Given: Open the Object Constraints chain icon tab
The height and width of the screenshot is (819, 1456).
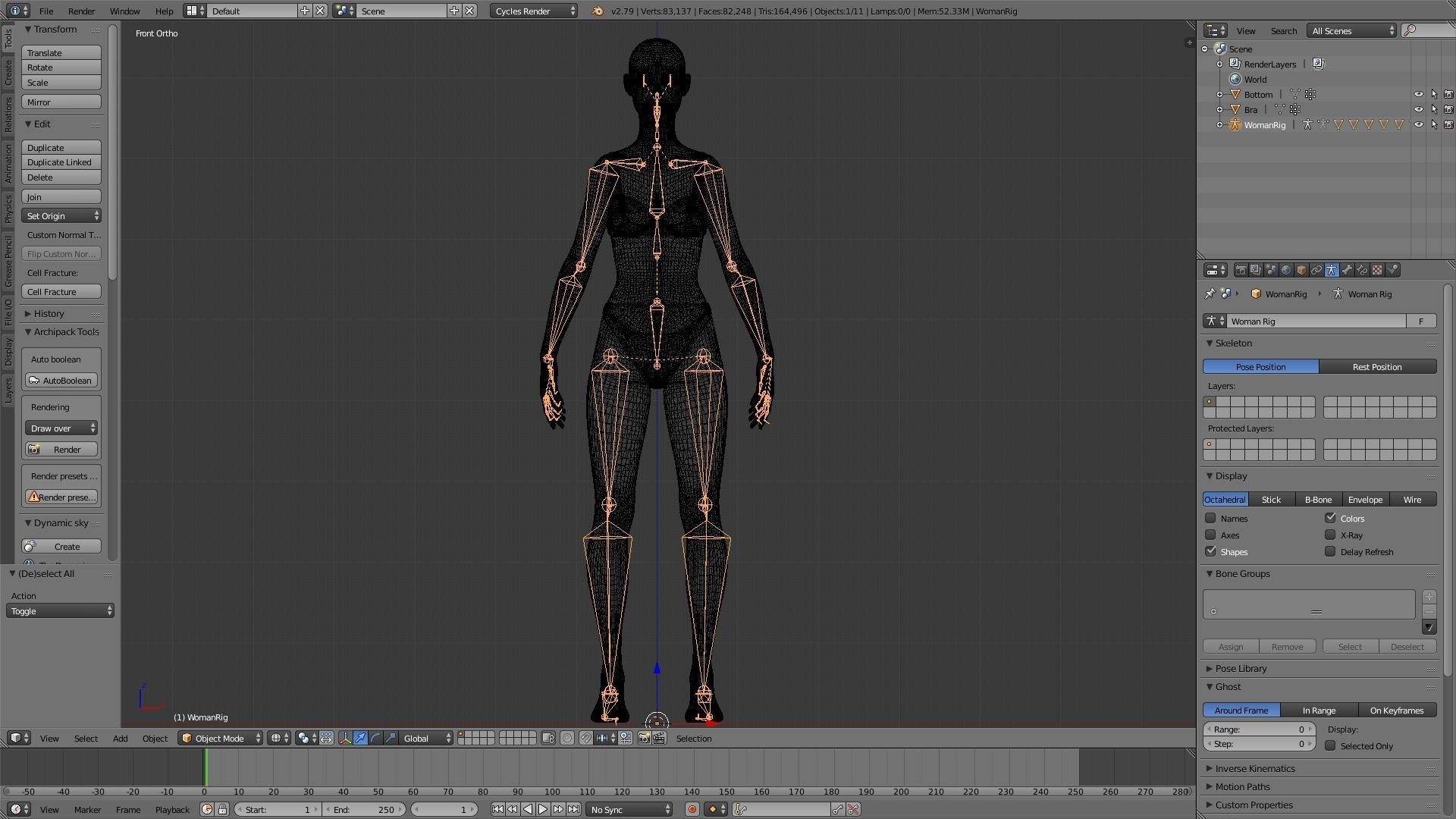Looking at the screenshot, I should tap(1316, 270).
